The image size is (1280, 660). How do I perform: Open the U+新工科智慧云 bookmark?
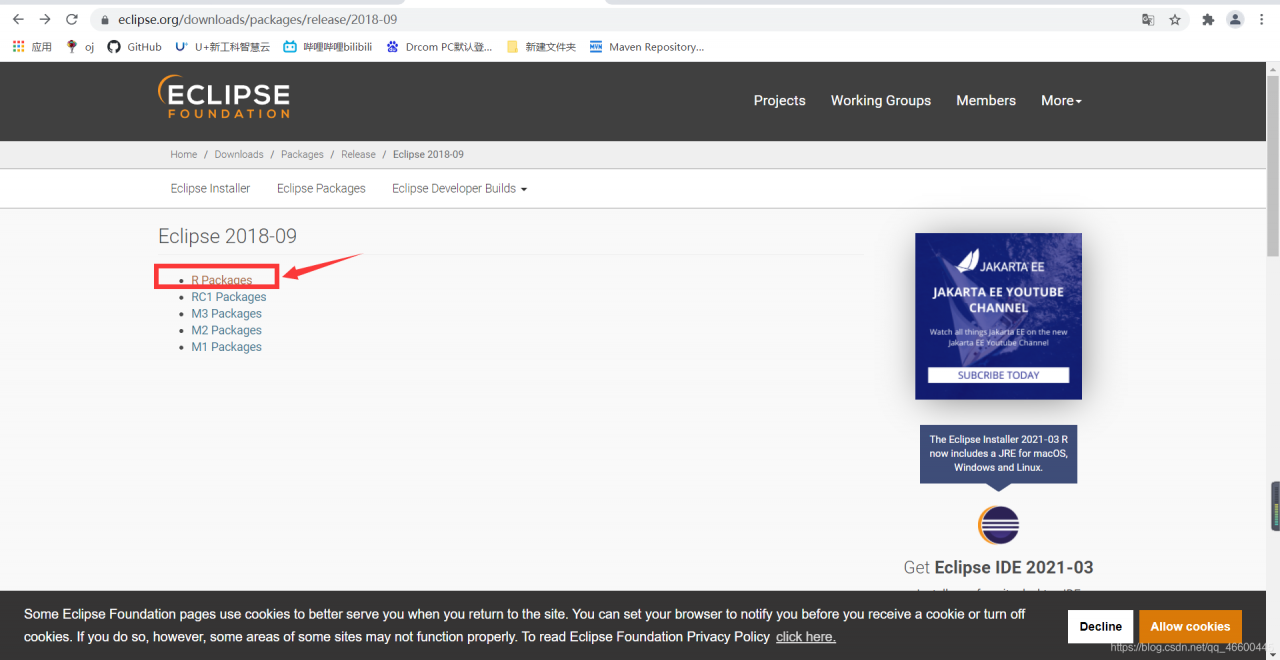point(222,47)
